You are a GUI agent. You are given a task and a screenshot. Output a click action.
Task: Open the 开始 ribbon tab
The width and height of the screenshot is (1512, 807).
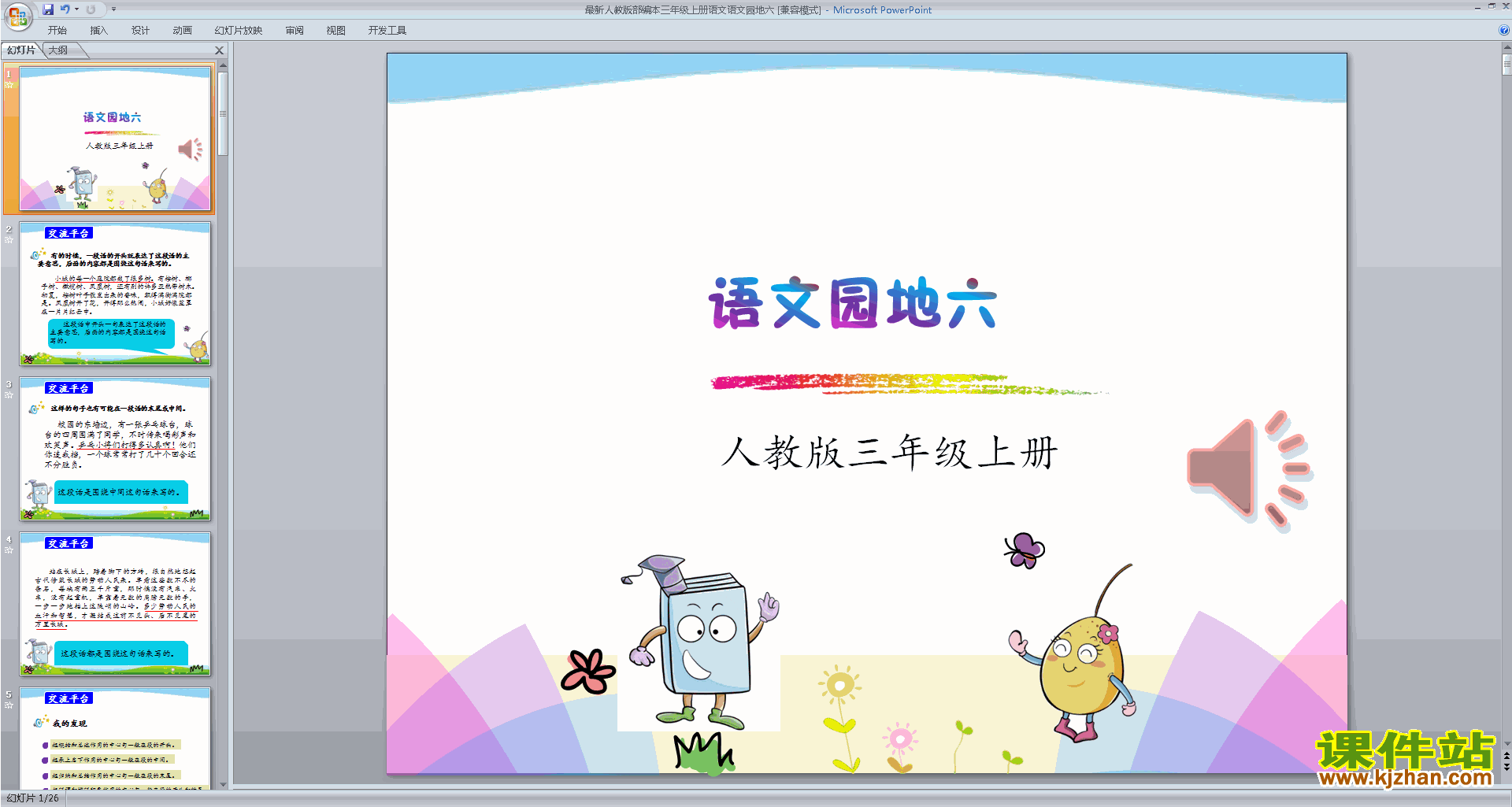(57, 31)
